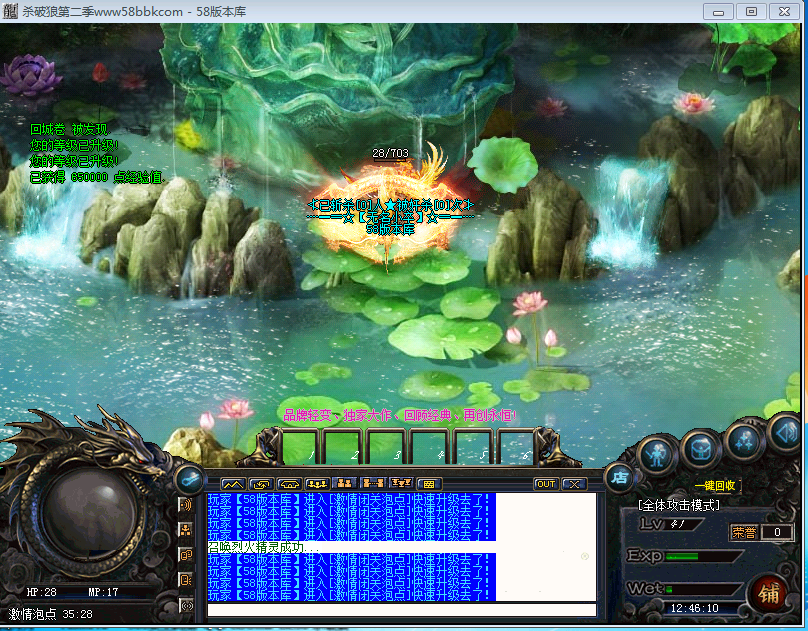Click the 一键回收 button
808x631 pixels.
715,486
